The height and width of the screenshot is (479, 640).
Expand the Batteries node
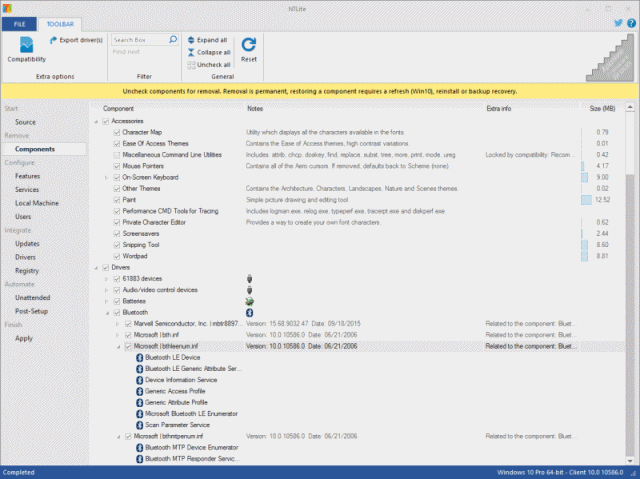point(106,302)
